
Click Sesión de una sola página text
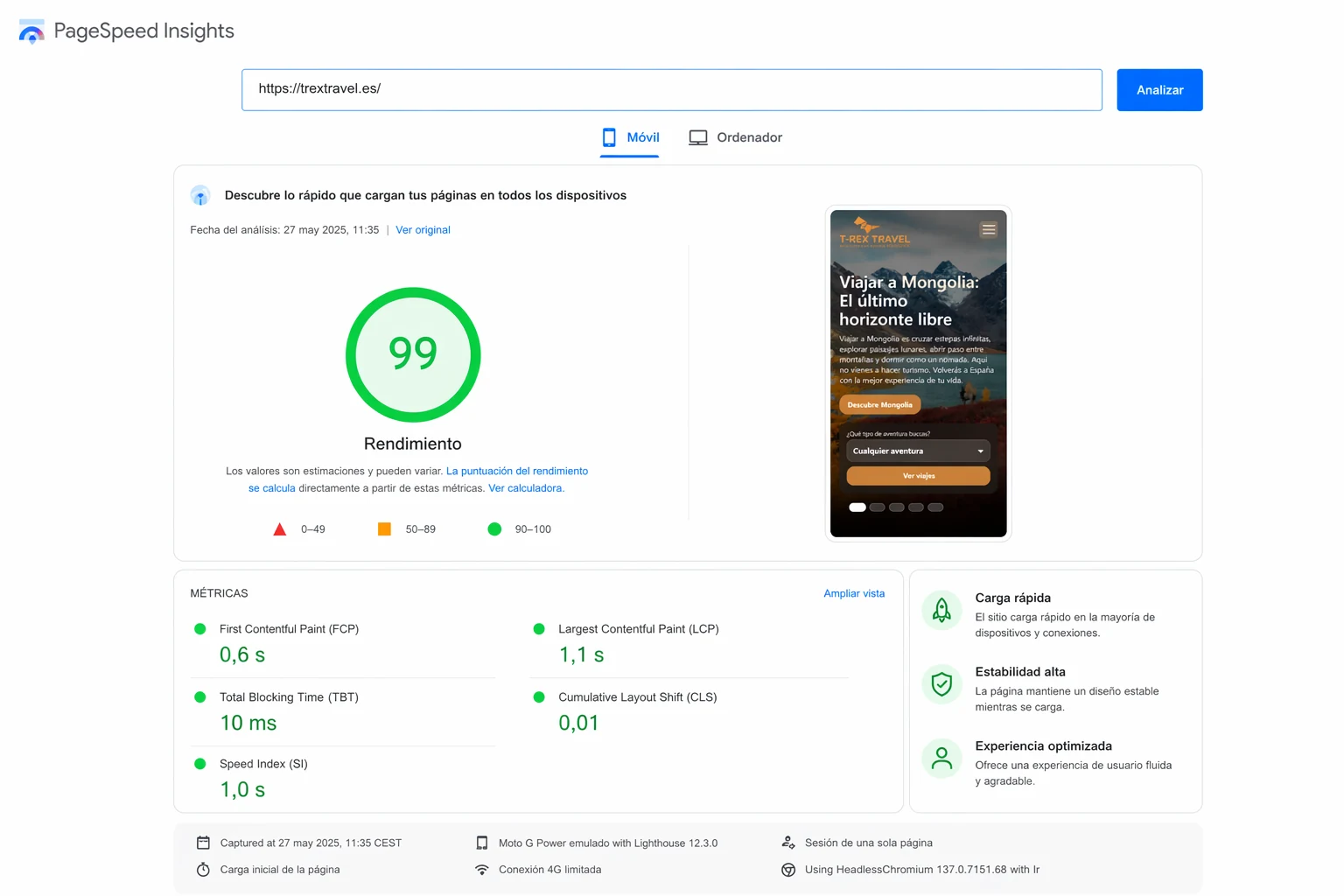[x=869, y=843]
